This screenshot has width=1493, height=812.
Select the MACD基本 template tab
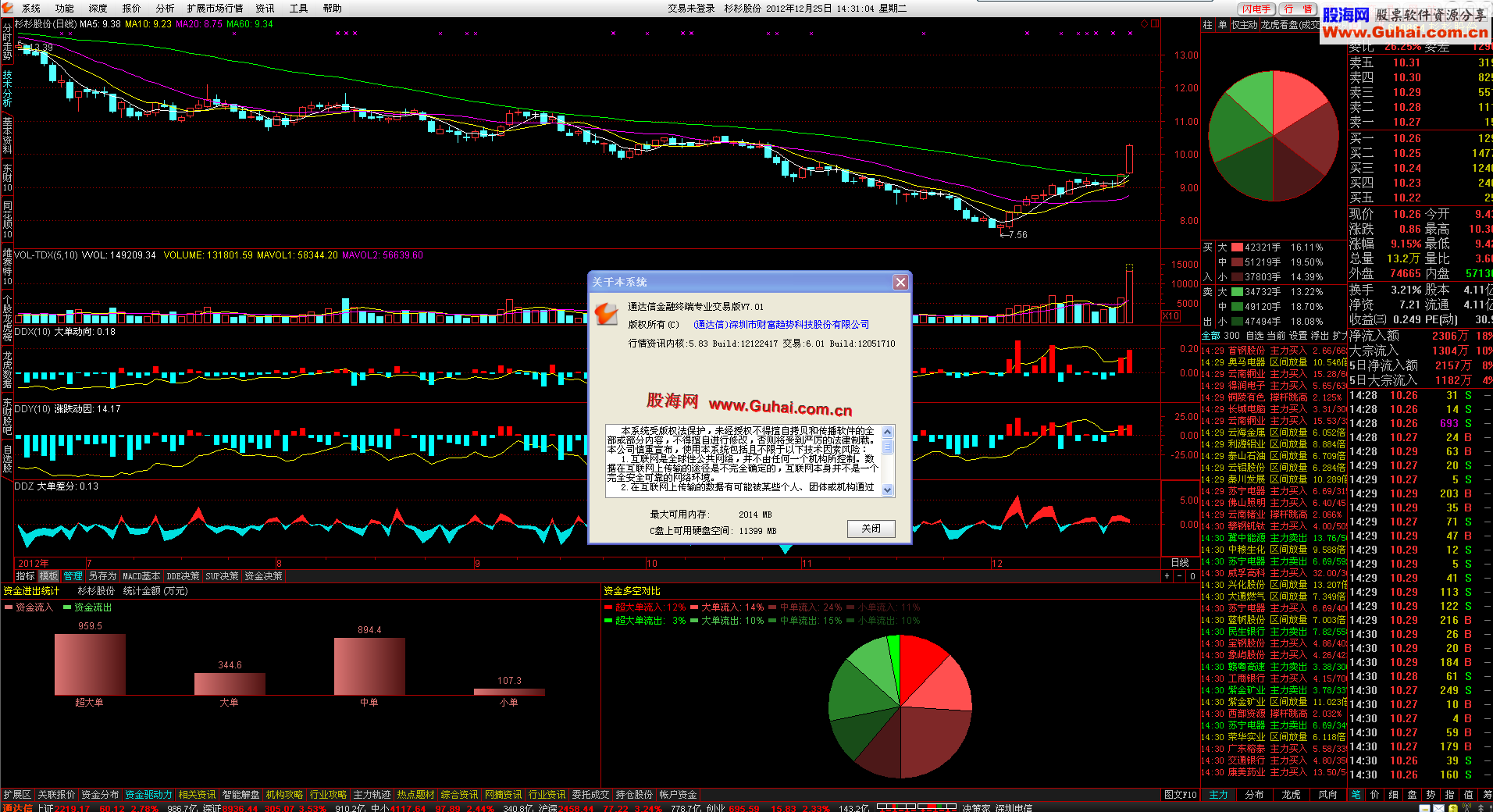pos(141,576)
